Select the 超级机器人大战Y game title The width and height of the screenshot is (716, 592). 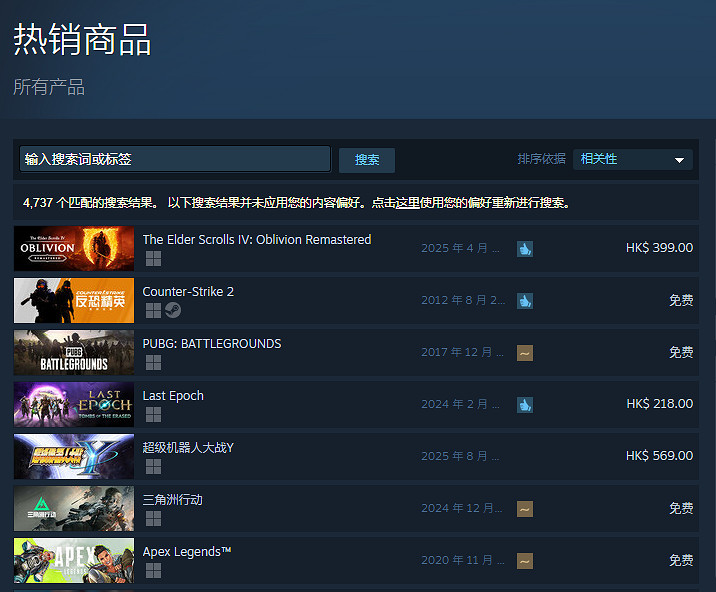(188, 448)
